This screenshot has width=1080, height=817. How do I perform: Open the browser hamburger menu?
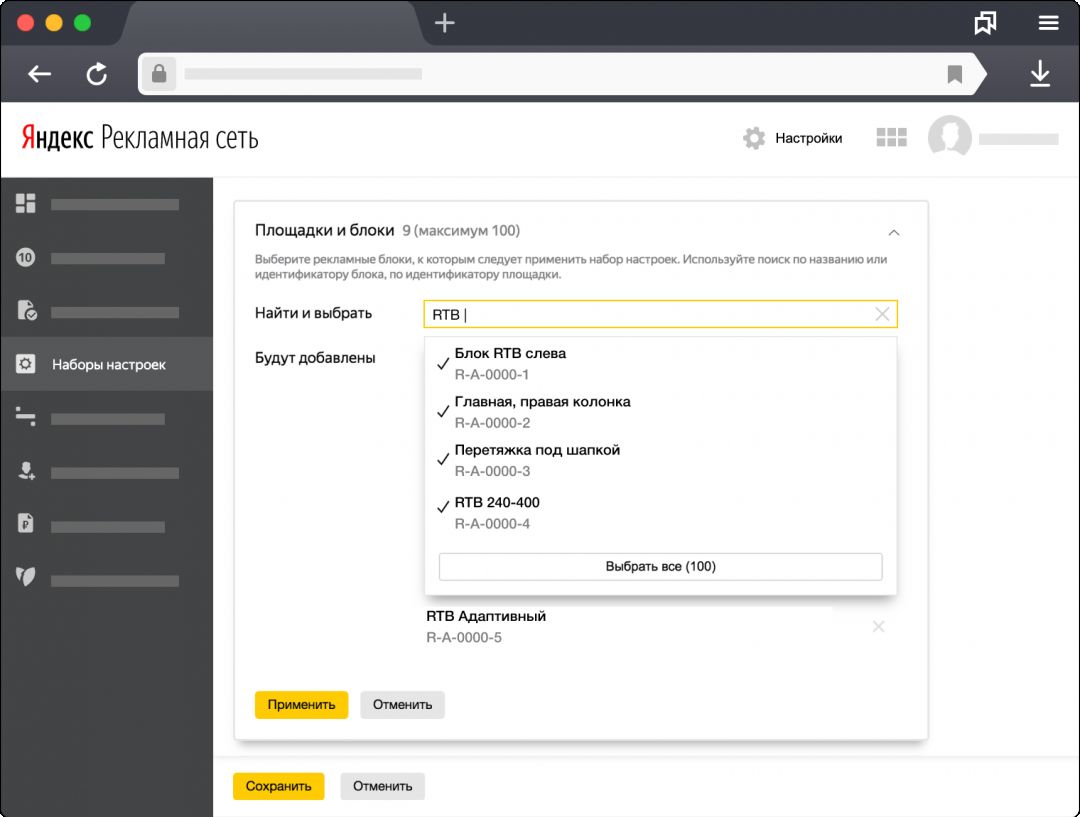pyautogui.click(x=1048, y=23)
